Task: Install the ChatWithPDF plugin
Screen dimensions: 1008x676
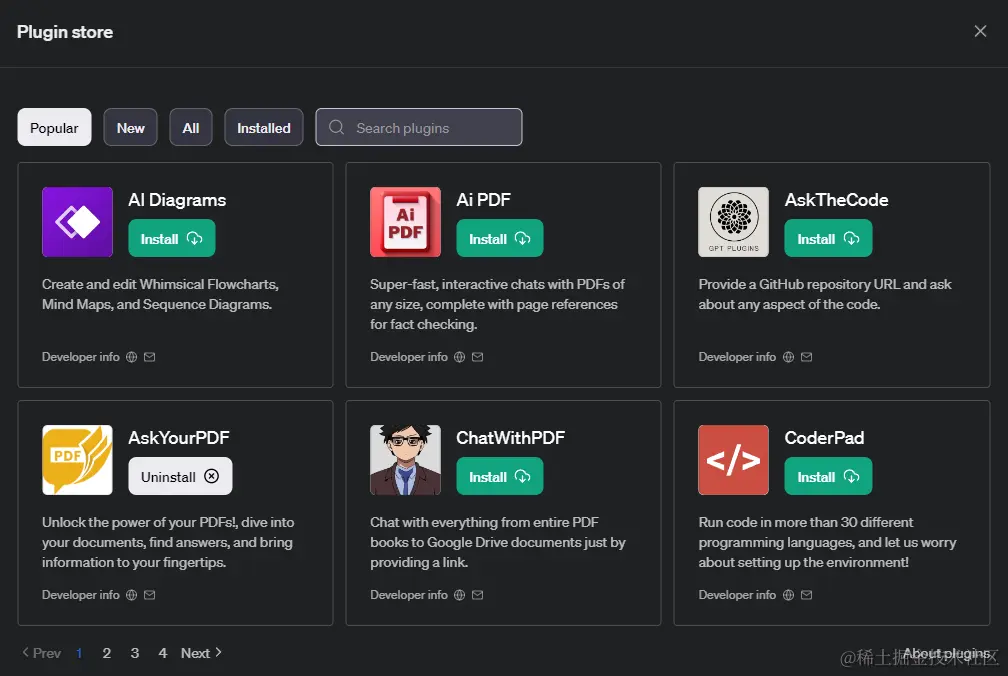Action: 500,476
